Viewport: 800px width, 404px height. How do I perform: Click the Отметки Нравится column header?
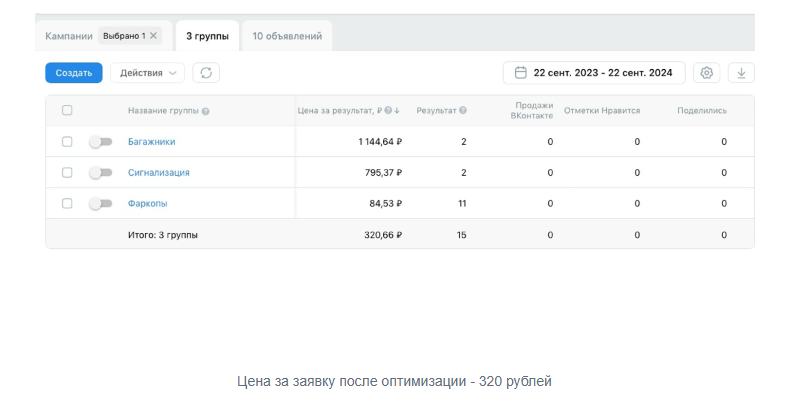[x=602, y=110]
